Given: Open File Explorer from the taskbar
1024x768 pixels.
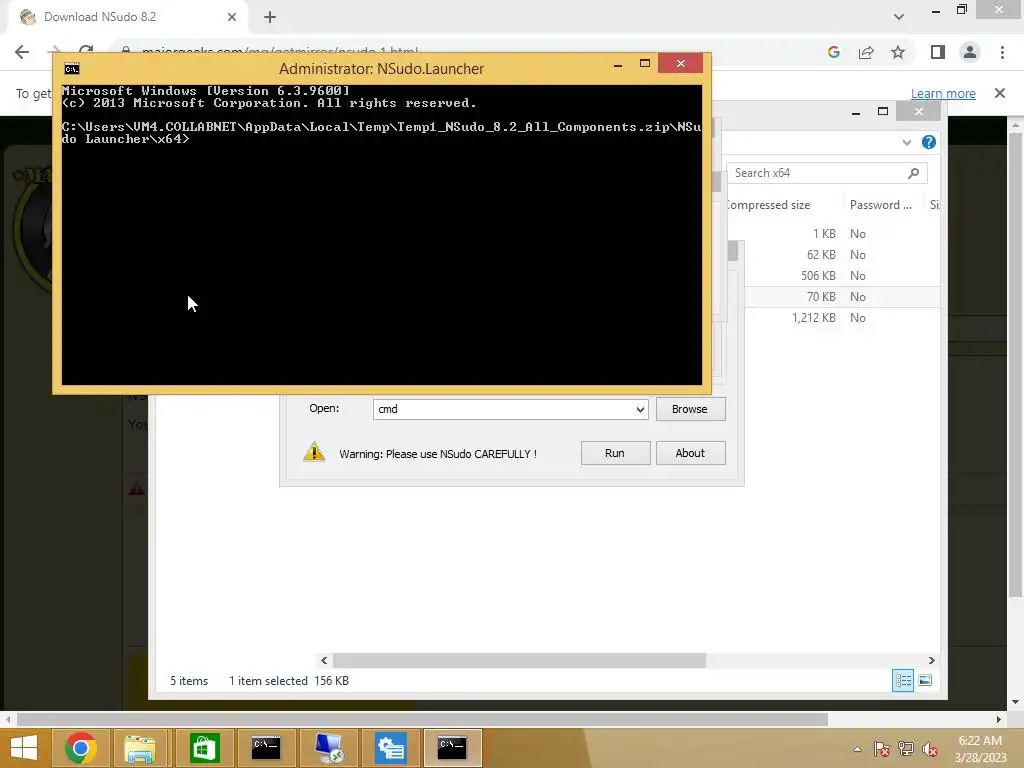Looking at the screenshot, I should tap(140, 748).
